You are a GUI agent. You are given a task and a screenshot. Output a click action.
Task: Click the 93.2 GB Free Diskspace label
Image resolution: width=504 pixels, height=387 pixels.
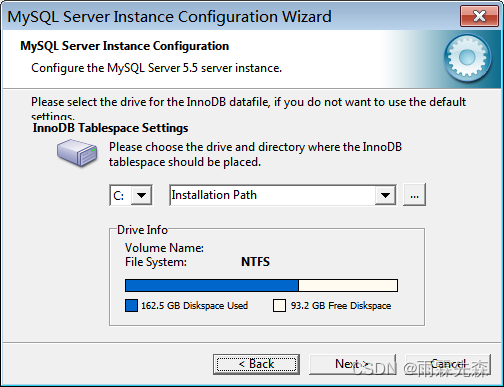[341, 306]
